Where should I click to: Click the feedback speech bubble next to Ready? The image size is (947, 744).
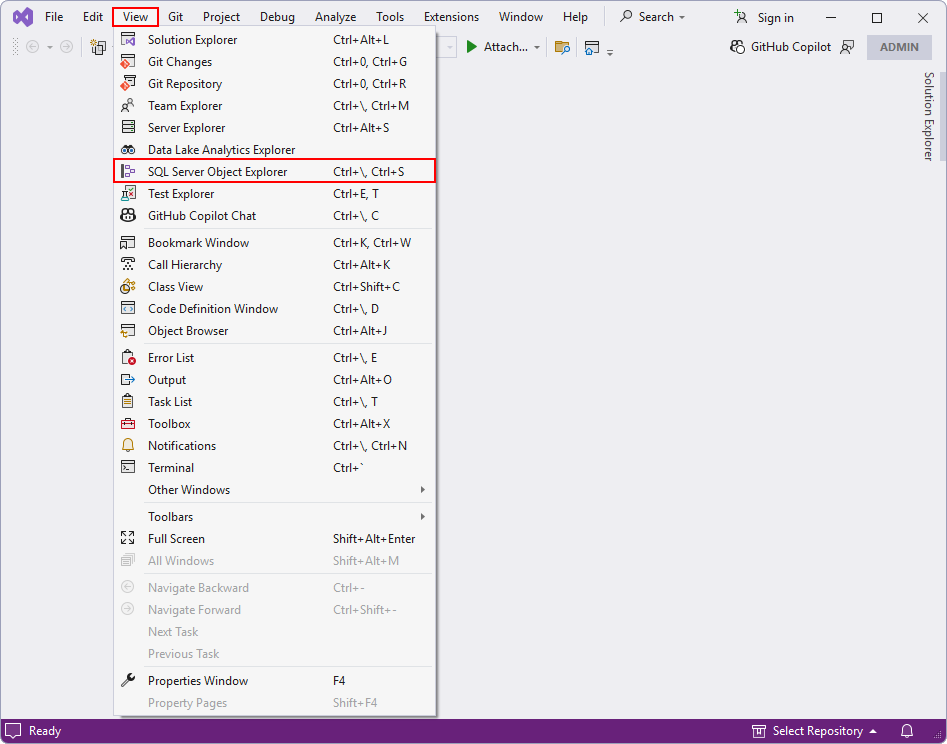[x=11, y=731]
